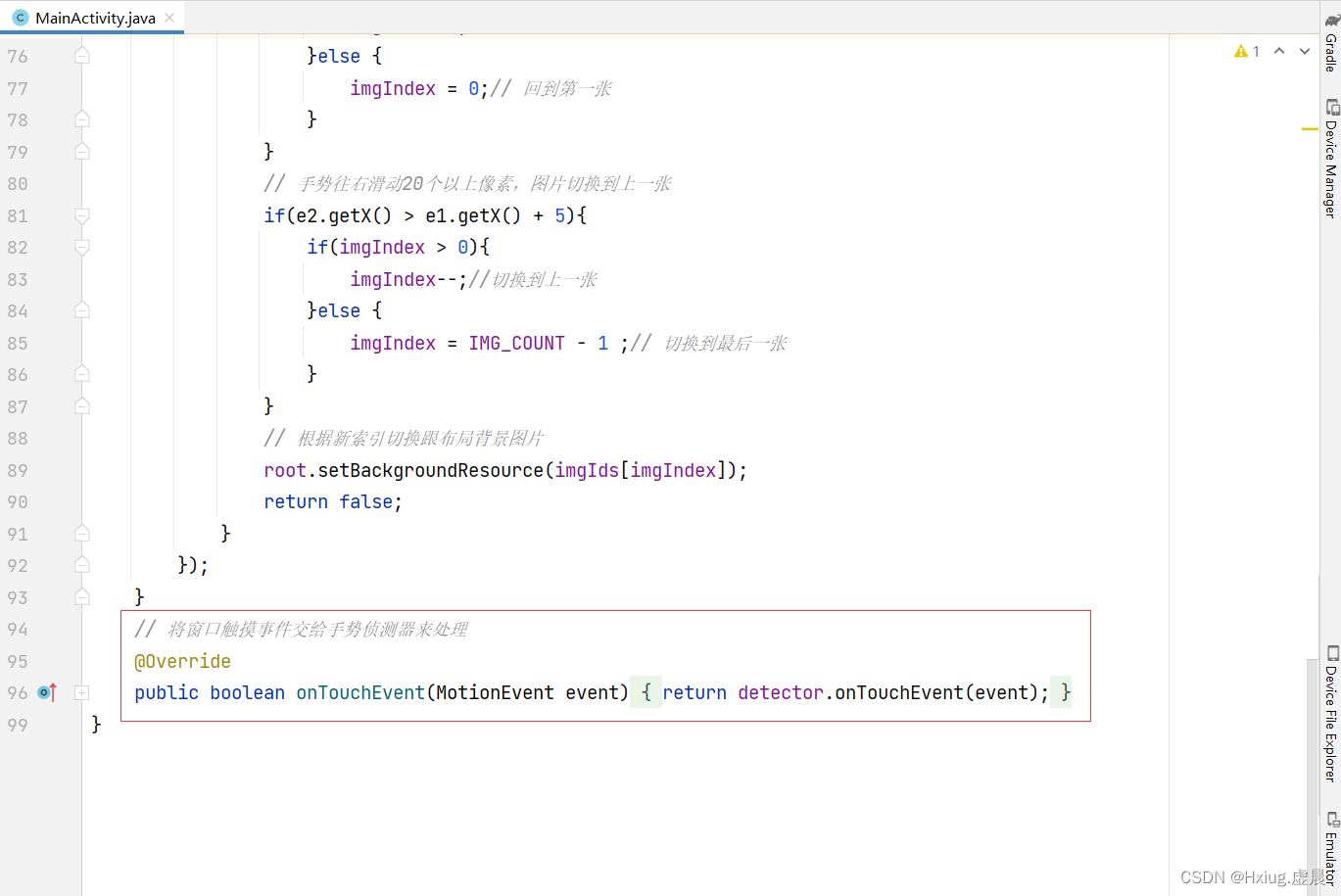Click the fold end marker on line 93
Screen dimensions: 1341x896
pyautogui.click(x=82, y=597)
